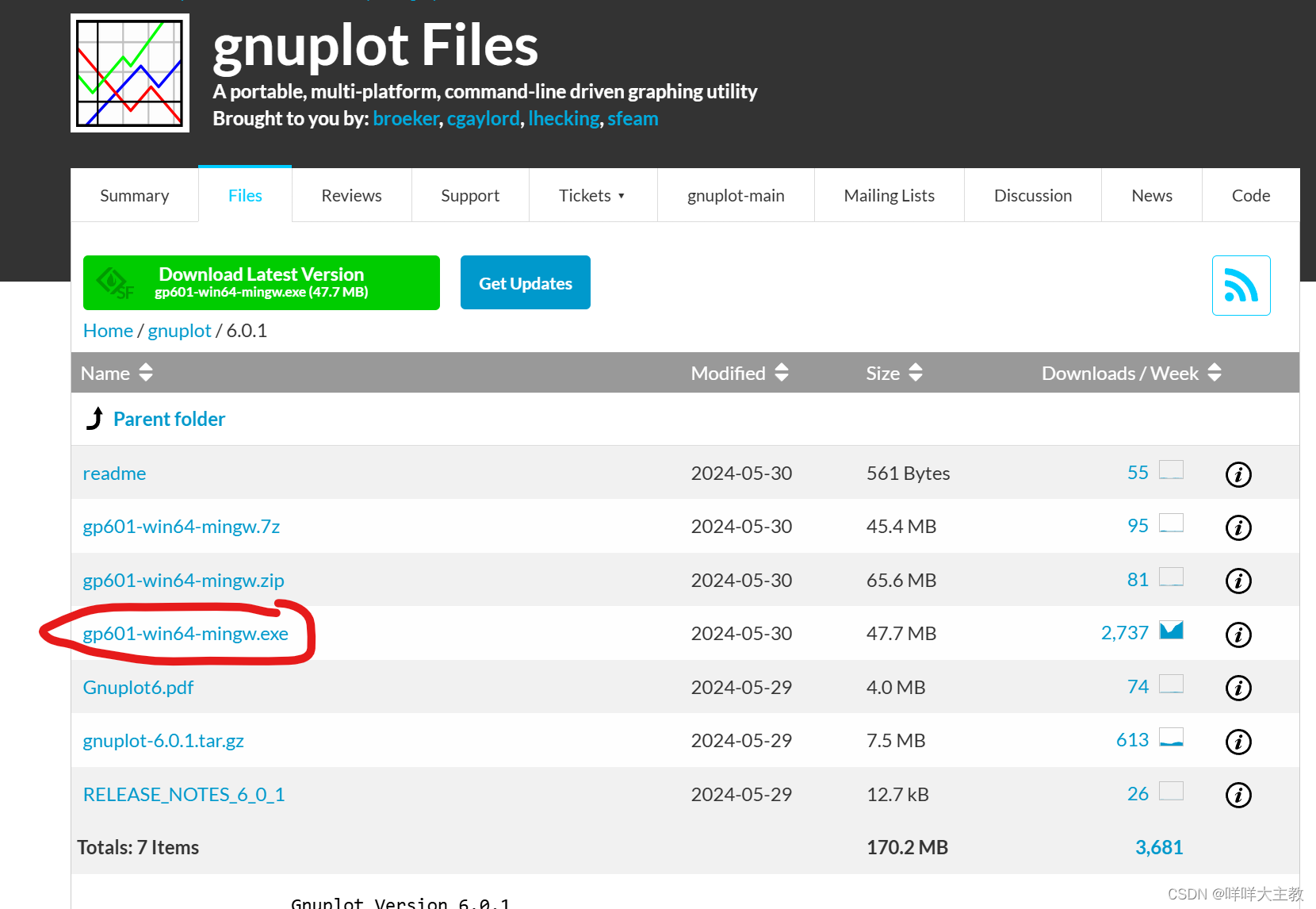
Task: Open the Mailing Lists tab
Action: coord(889,195)
